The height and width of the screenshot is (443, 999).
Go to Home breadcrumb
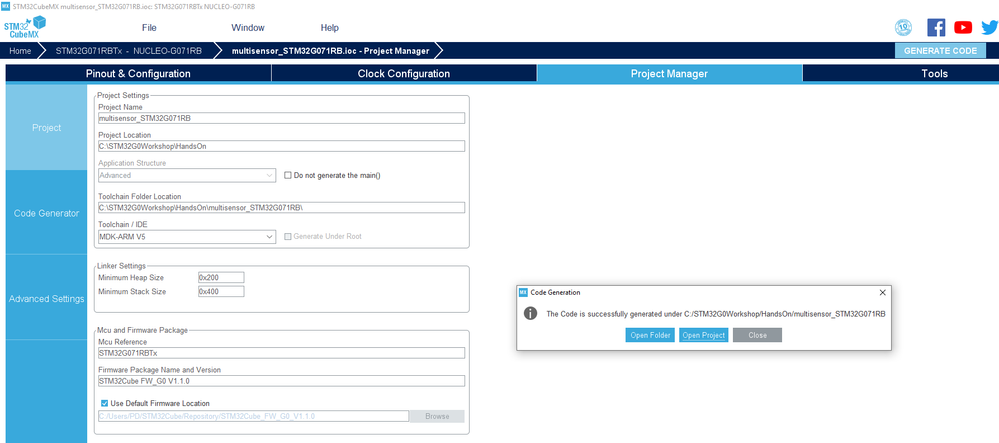click(20, 51)
